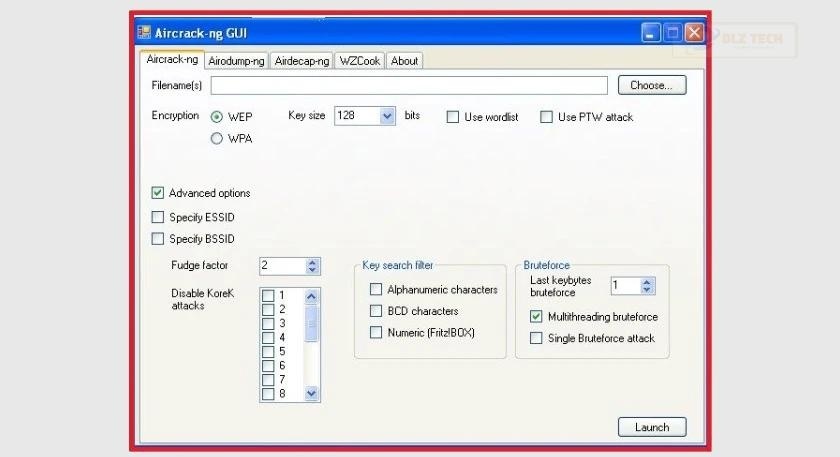This screenshot has width=840, height=457.
Task: Enable Single Bruteforce attack checkbox
Action: (536, 338)
